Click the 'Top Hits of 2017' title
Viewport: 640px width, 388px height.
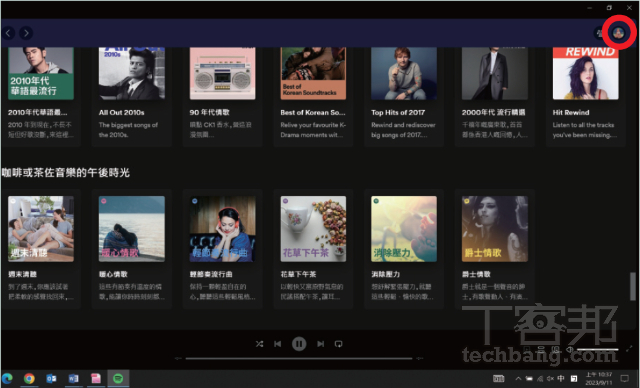coord(398,112)
